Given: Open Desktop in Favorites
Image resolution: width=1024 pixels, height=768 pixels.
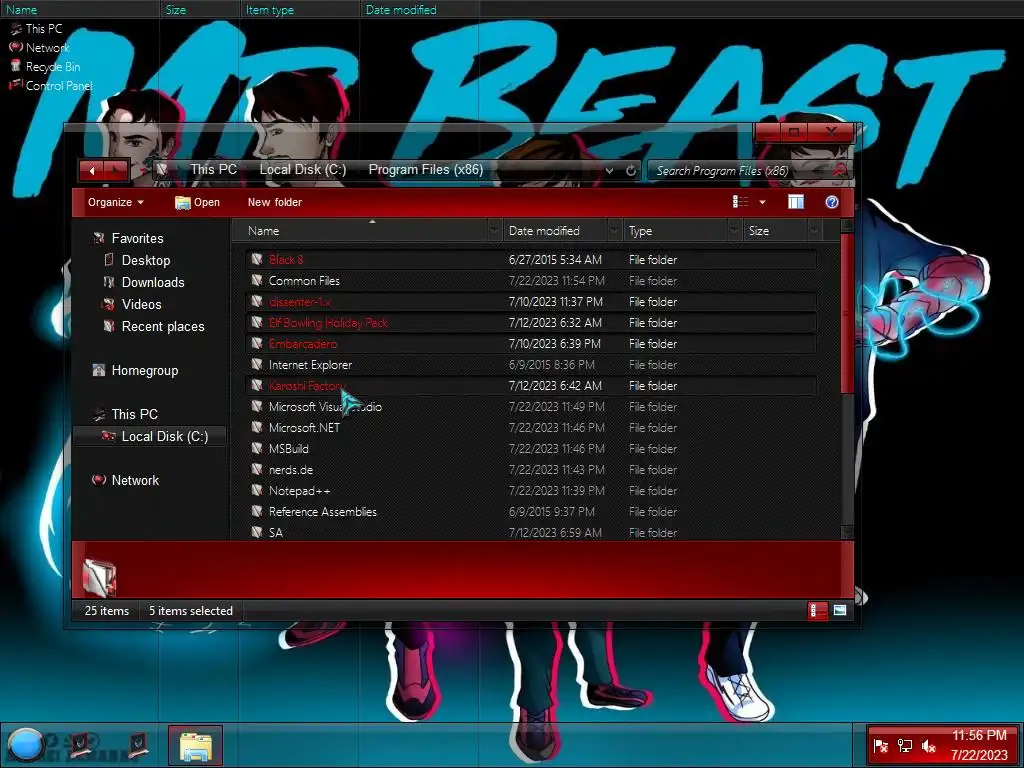Looking at the screenshot, I should 146,261.
